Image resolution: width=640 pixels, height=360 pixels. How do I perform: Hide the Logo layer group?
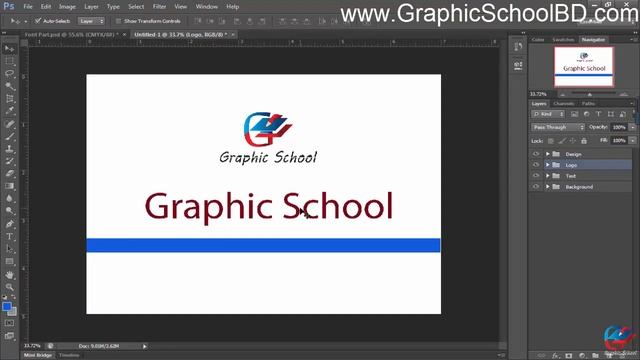pos(536,165)
